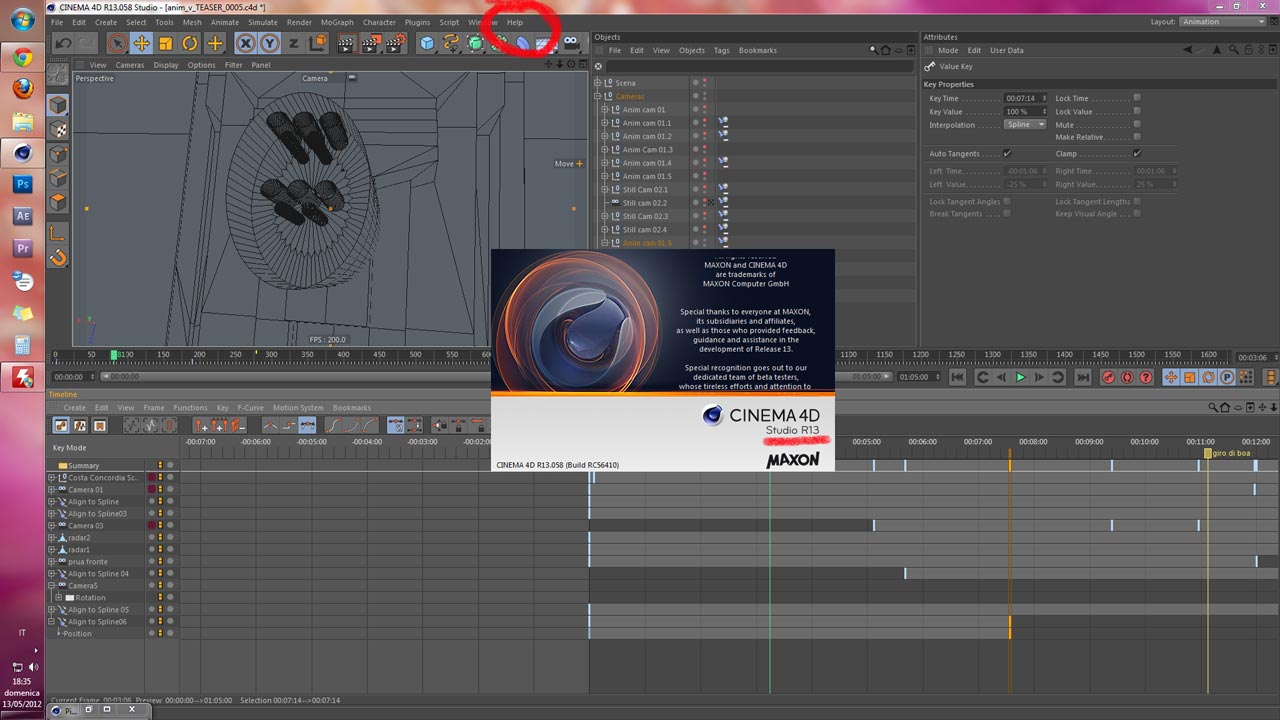
Task: Click the Undo arrow in the toolbar
Action: click(63, 43)
